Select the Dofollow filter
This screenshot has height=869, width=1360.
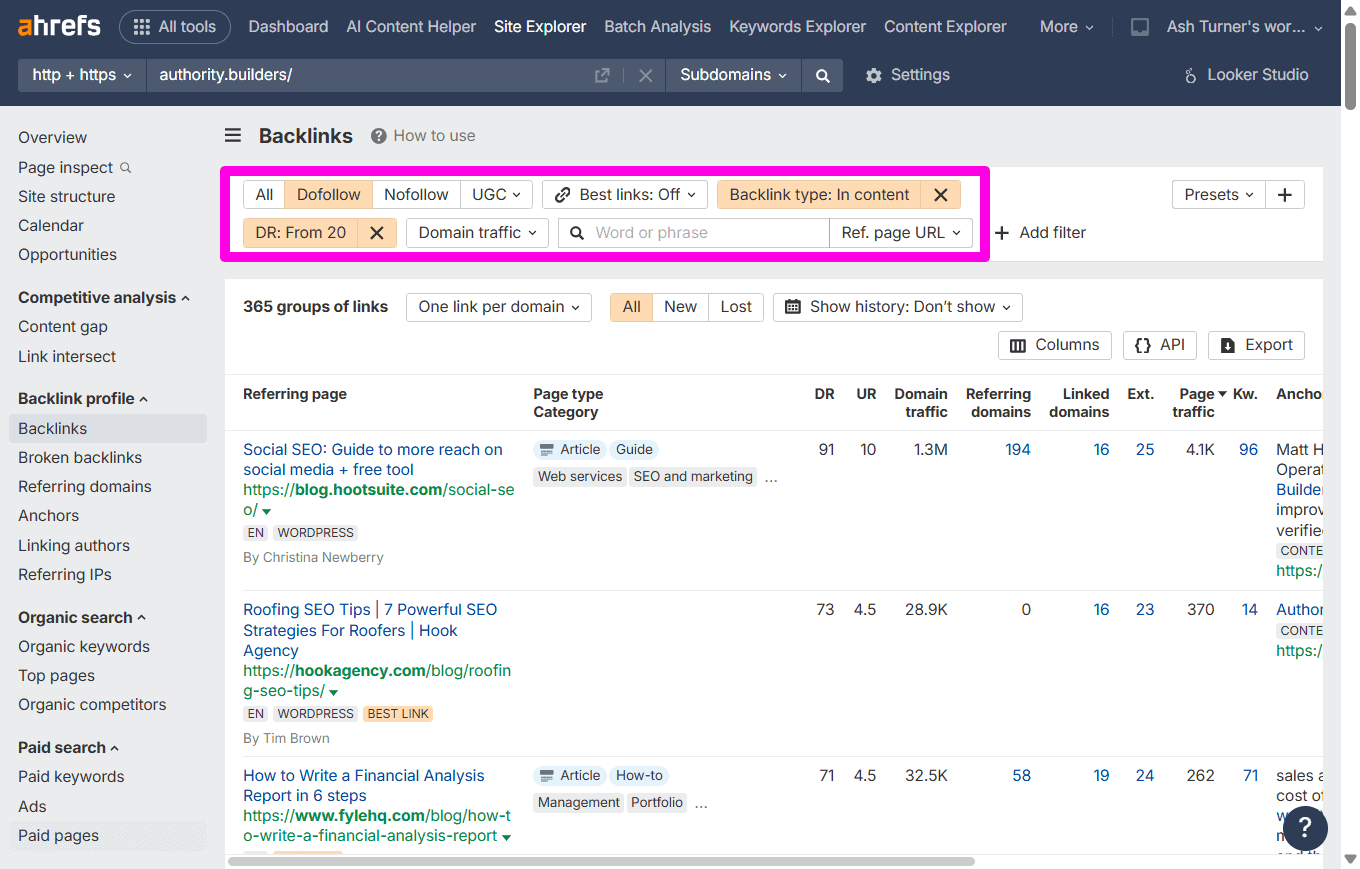coord(329,195)
